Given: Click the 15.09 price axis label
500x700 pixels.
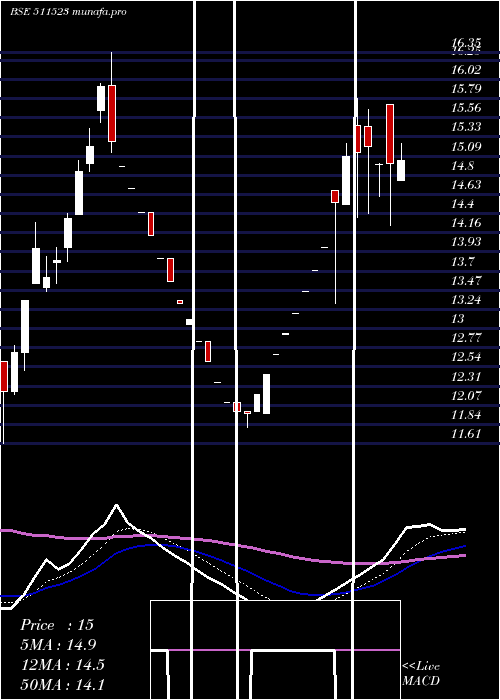Looking at the screenshot, I should (466, 147).
